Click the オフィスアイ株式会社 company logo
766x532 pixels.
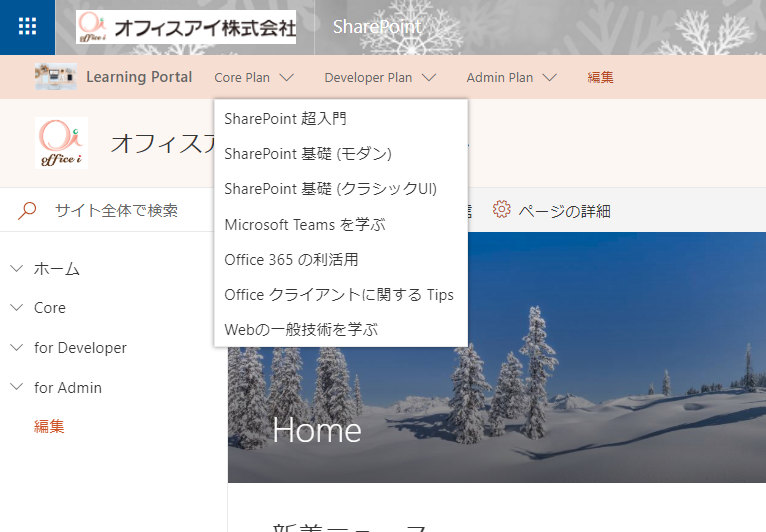pos(186,27)
